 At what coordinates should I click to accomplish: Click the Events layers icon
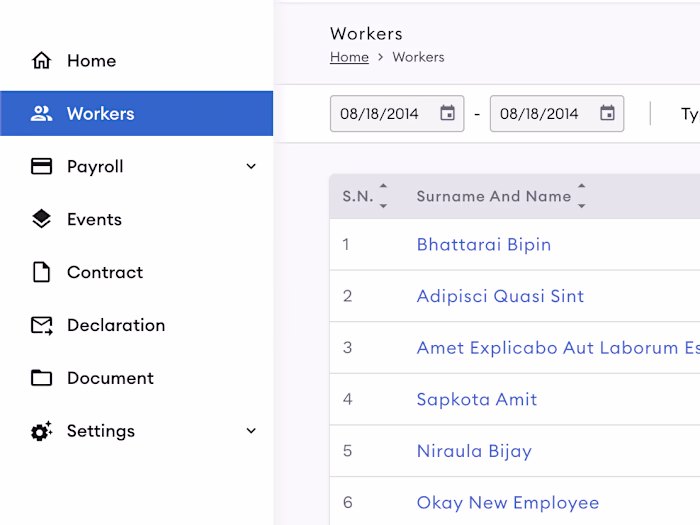coord(42,219)
